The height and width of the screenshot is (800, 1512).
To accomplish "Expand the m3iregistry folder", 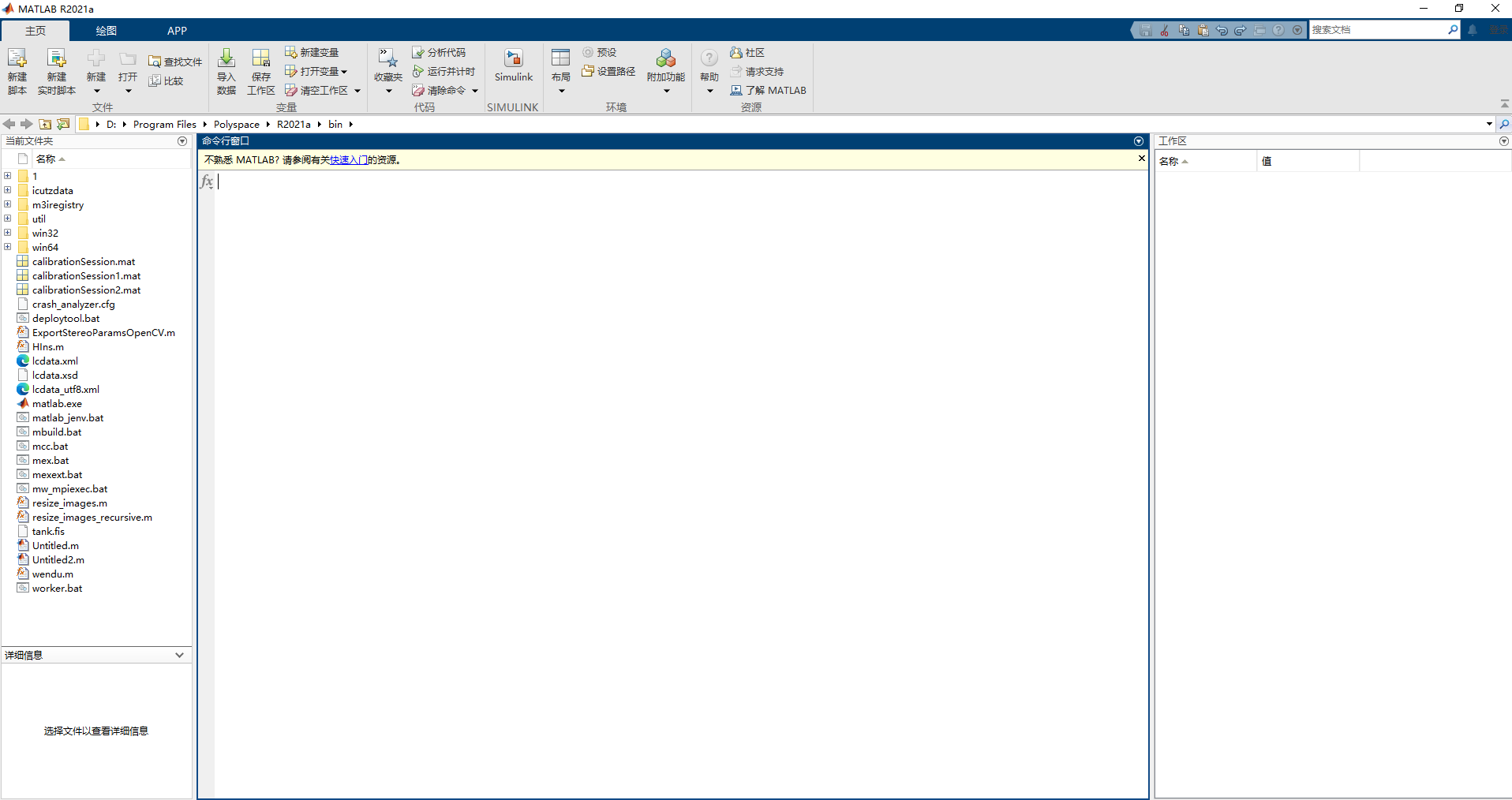I will [8, 204].
